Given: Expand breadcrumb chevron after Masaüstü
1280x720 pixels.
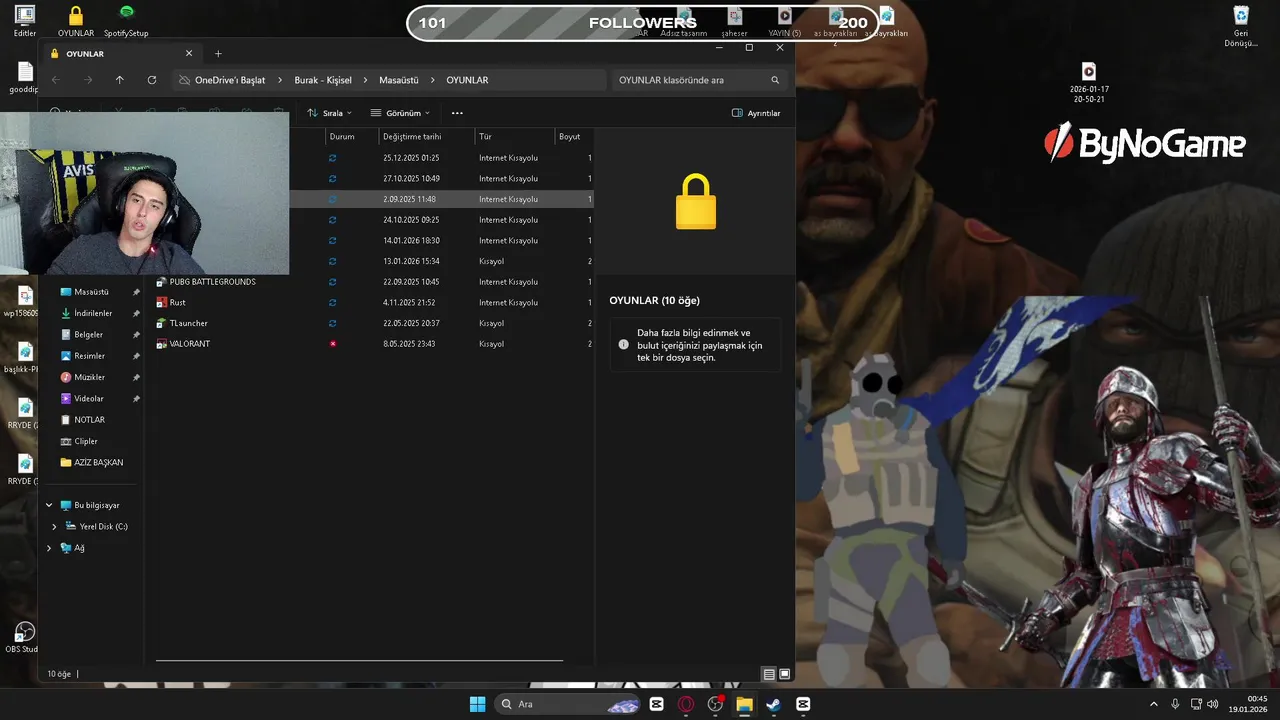Looking at the screenshot, I should [x=432, y=80].
